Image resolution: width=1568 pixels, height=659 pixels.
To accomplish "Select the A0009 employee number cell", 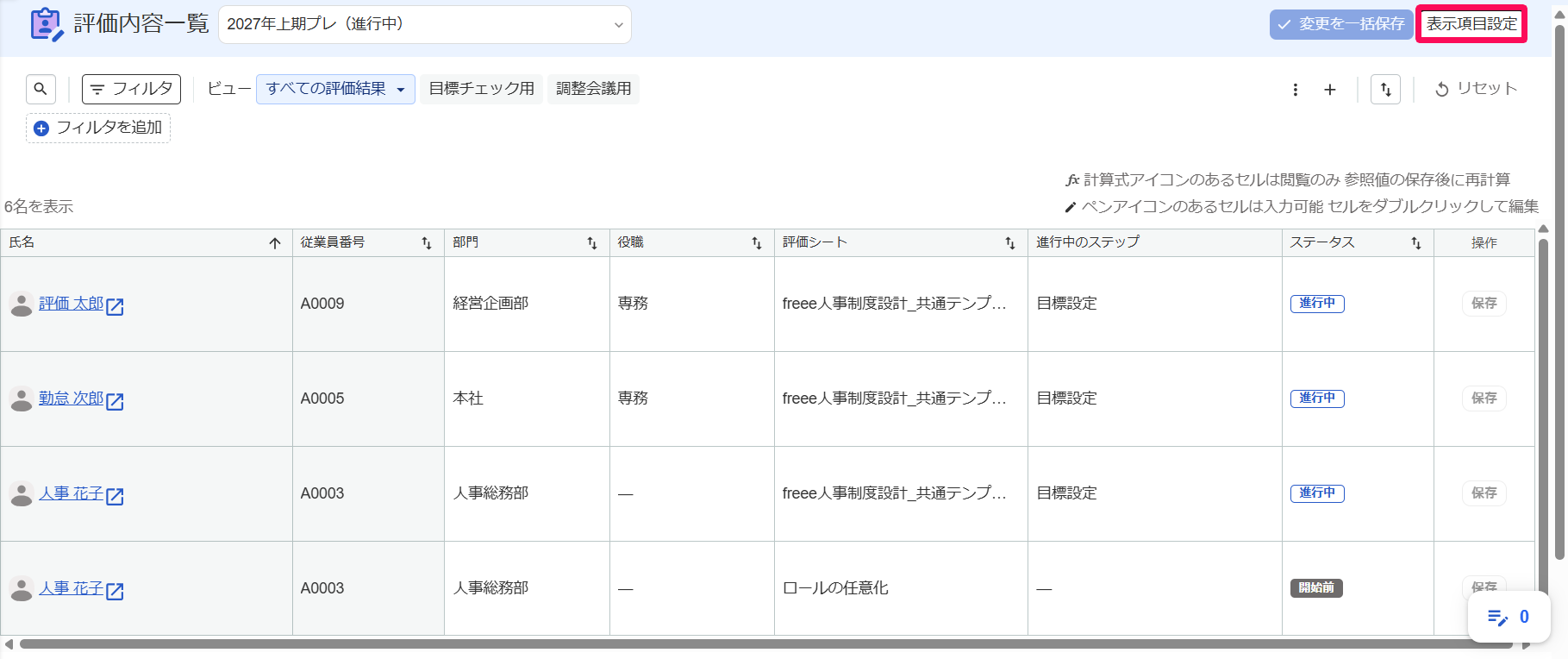I will pos(368,304).
